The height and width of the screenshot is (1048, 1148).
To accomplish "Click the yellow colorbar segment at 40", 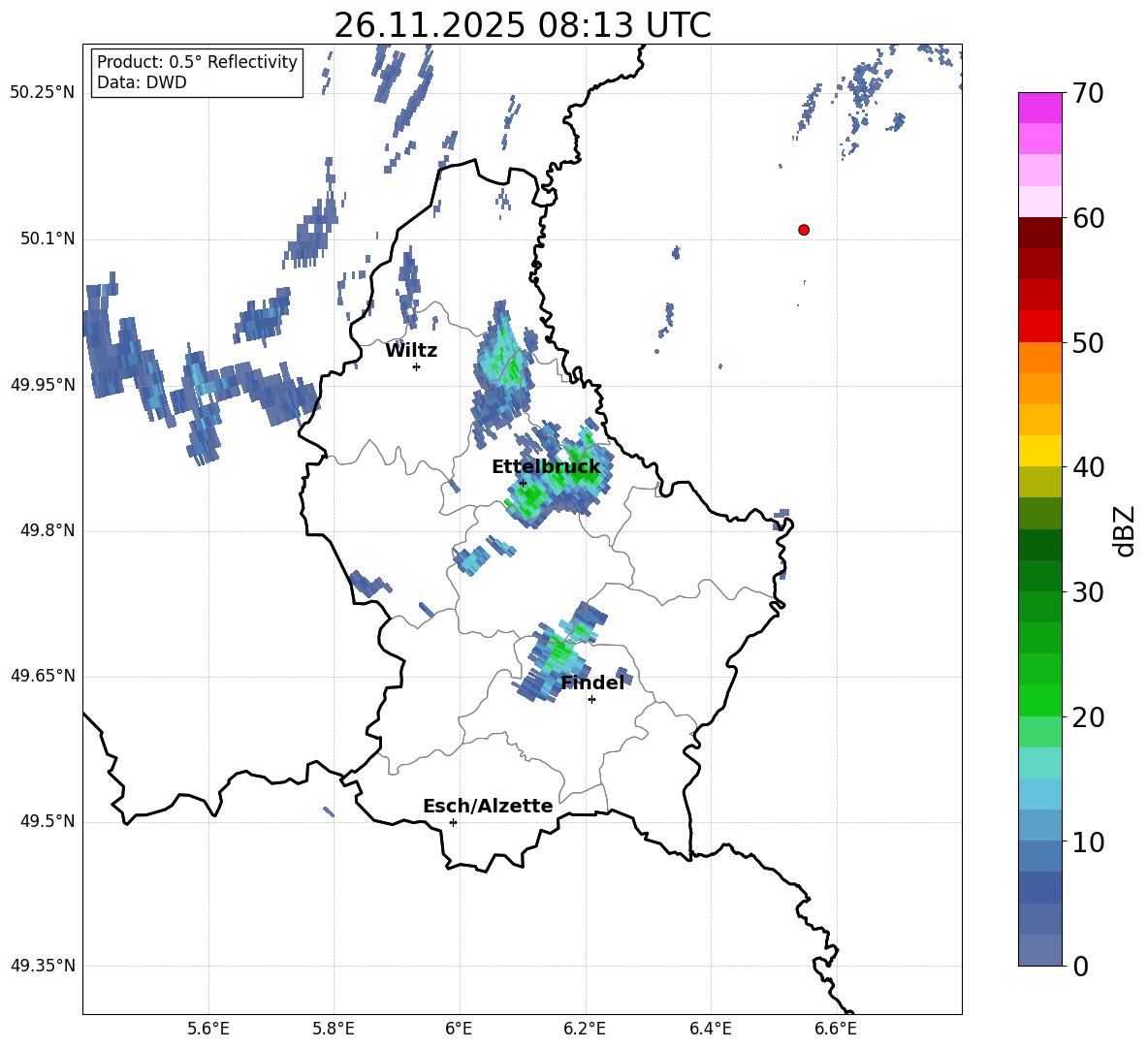I will [x=1039, y=451].
